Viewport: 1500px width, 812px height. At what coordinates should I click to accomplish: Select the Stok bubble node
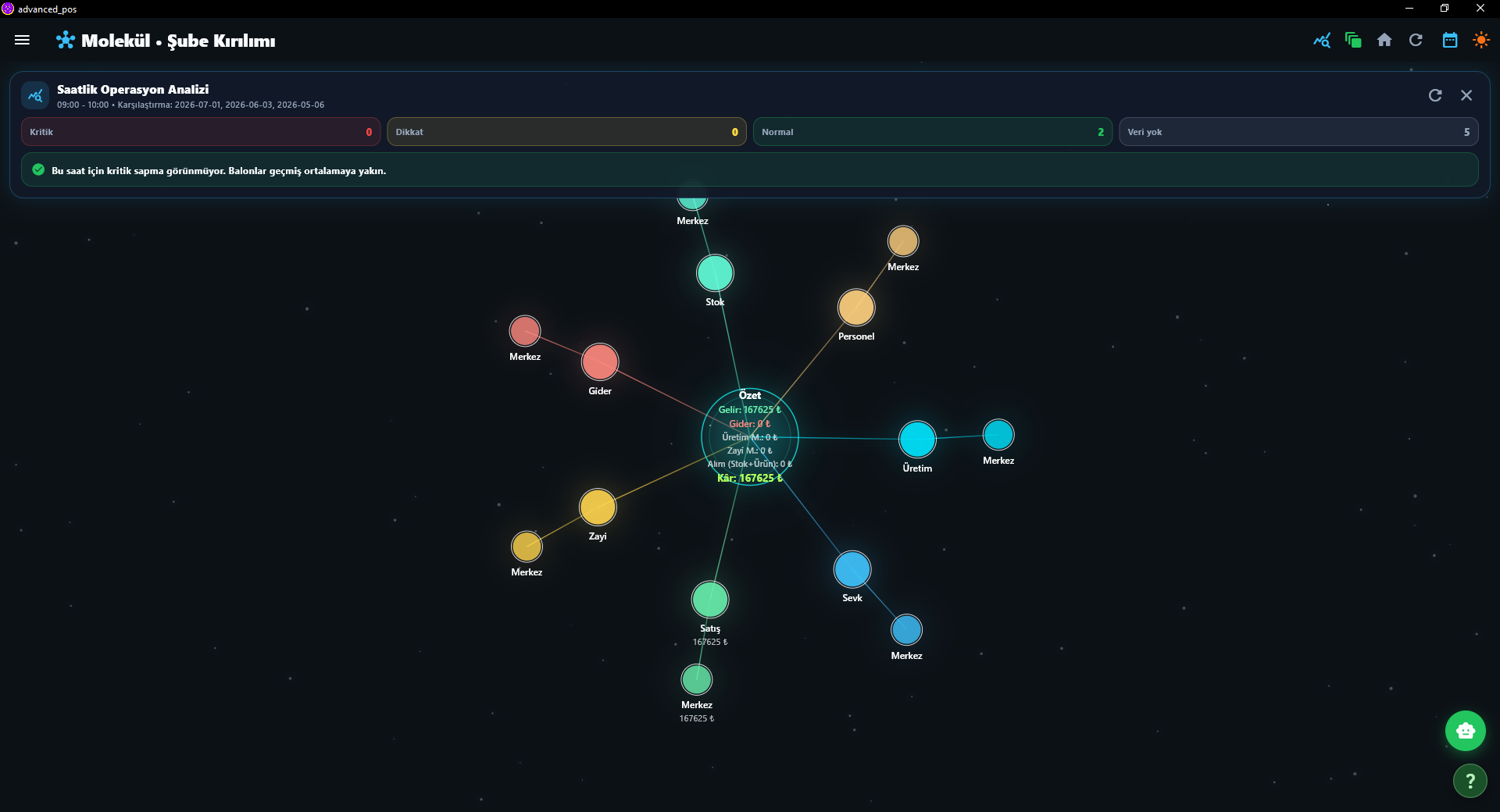tap(715, 273)
